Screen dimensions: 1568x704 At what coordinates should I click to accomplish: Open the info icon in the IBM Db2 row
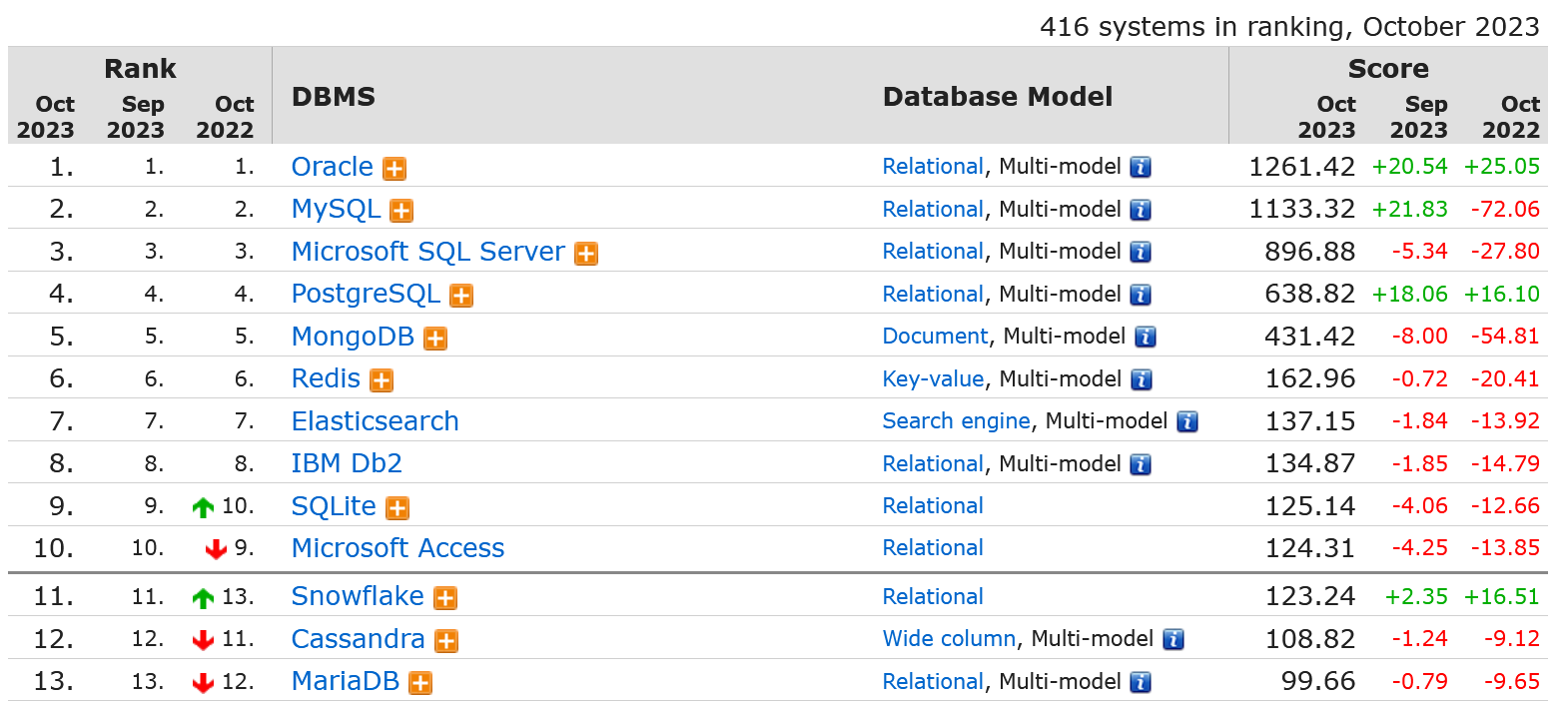[x=1141, y=464]
